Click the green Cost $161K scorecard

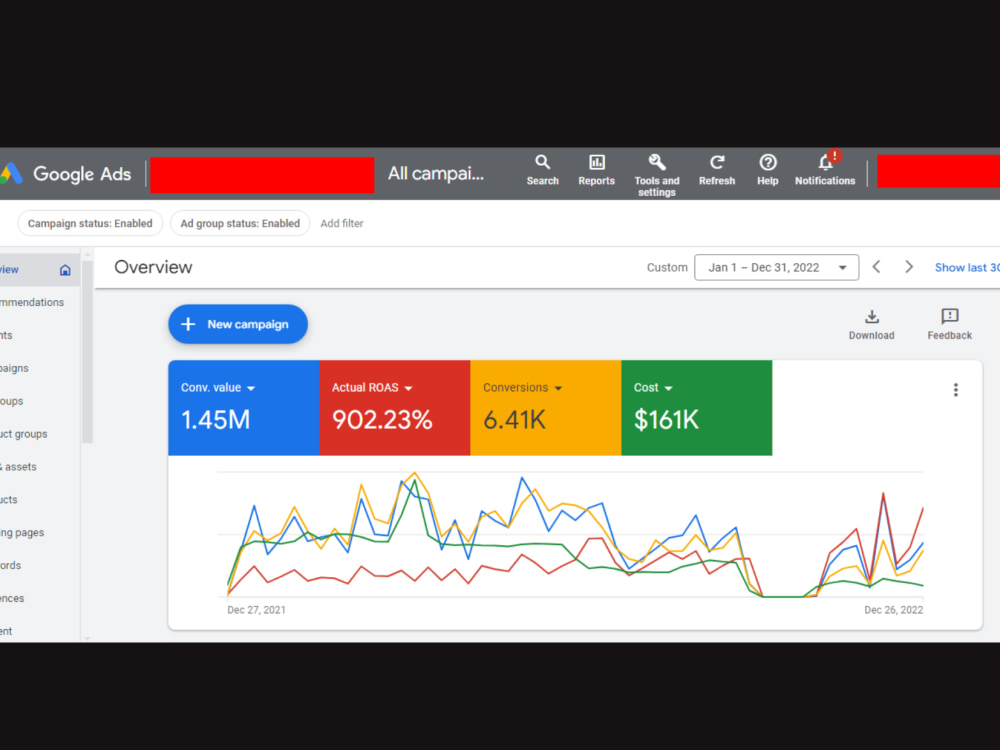tap(696, 408)
